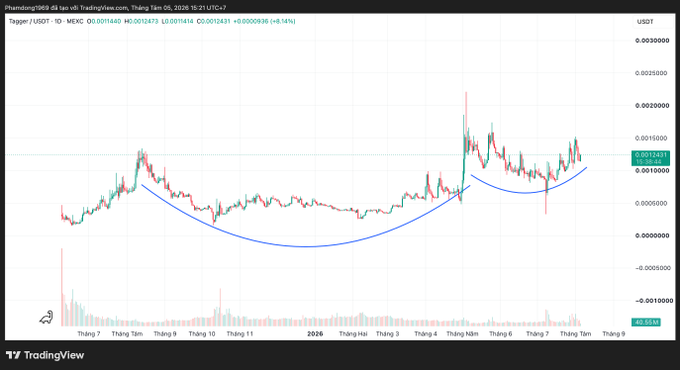Select the Tagger / USDT · 1D · MEXC title
The width and height of the screenshot is (680, 370).
[x=46, y=21]
